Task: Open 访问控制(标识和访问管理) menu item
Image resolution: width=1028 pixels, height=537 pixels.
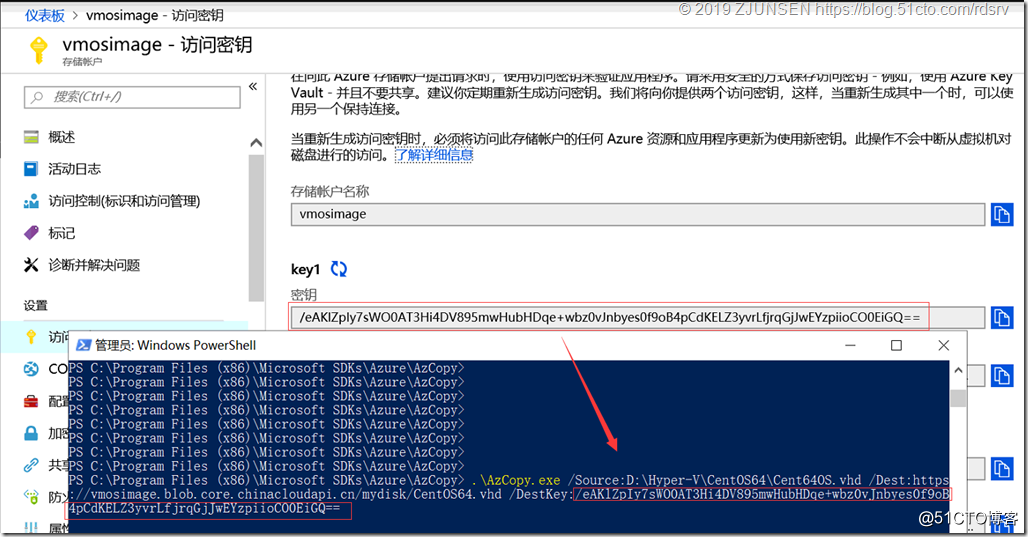Action: pos(125,201)
